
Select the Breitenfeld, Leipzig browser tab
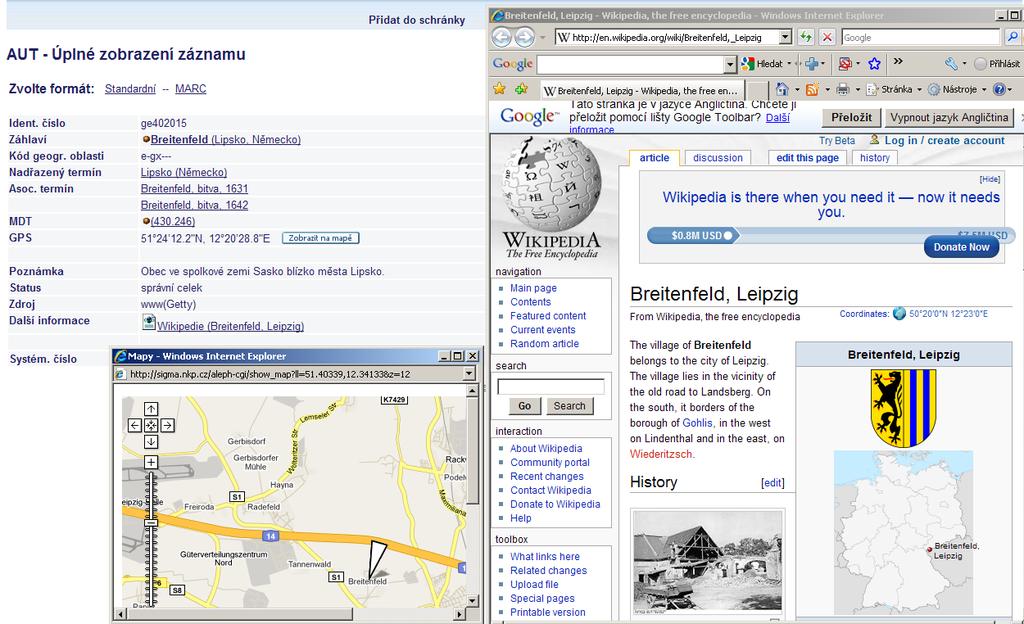click(642, 91)
